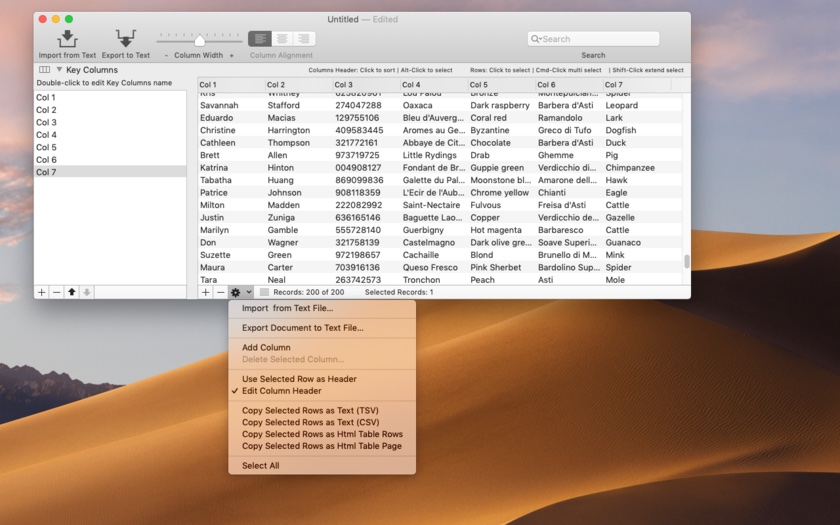Toggle sidebar panel with columns icon
The height and width of the screenshot is (525, 840).
(45, 70)
